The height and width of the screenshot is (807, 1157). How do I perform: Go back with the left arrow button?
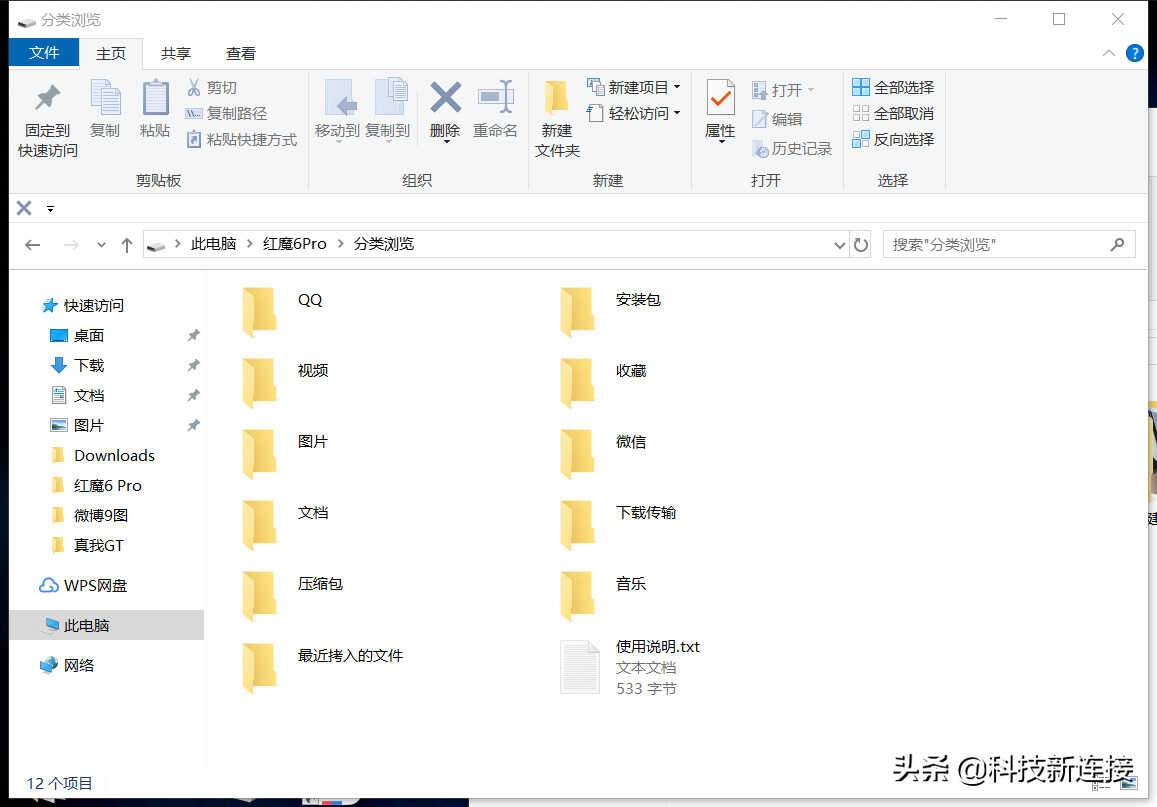(x=32, y=245)
